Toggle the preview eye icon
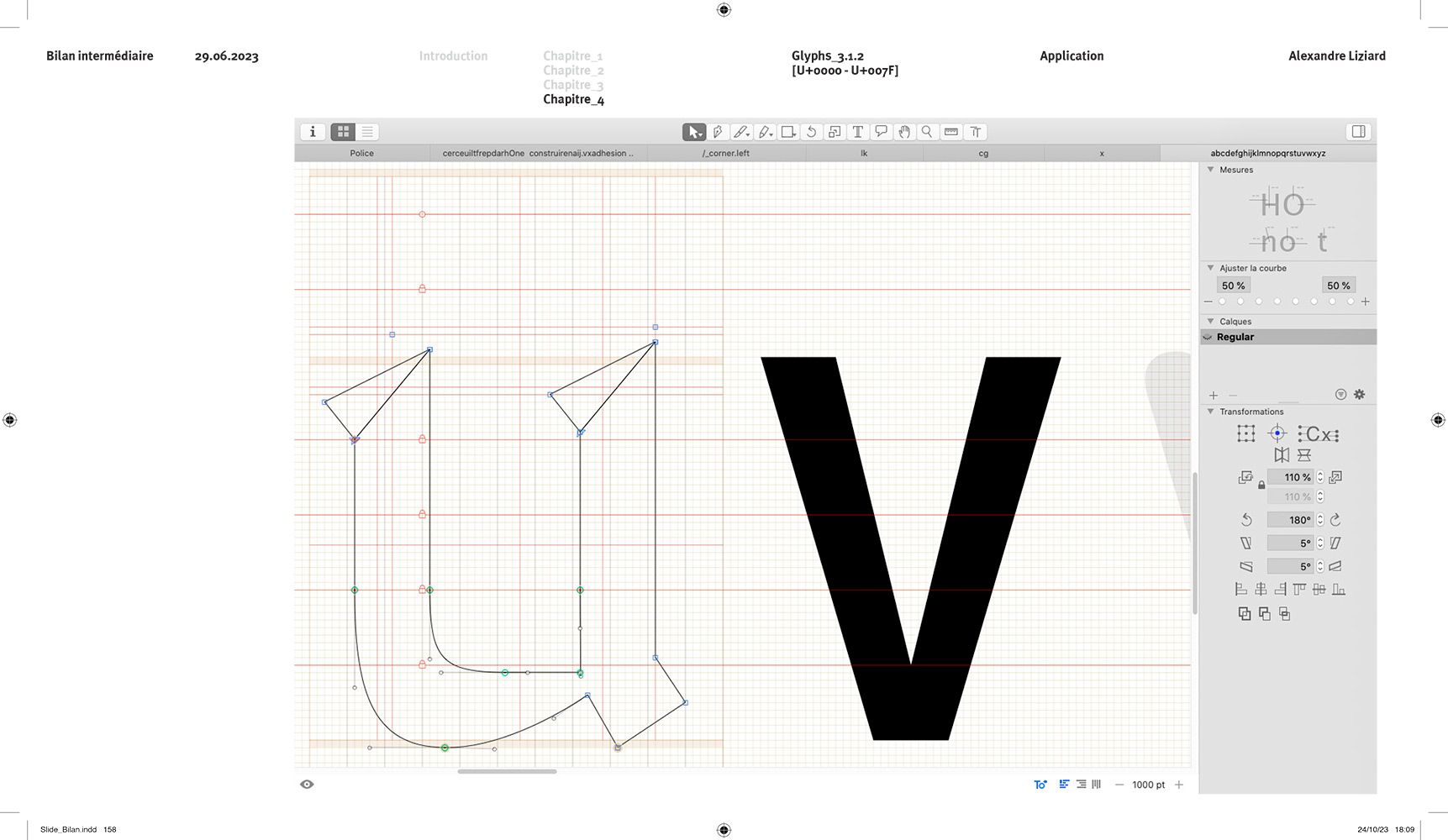The height and width of the screenshot is (840, 1448). (x=307, y=785)
